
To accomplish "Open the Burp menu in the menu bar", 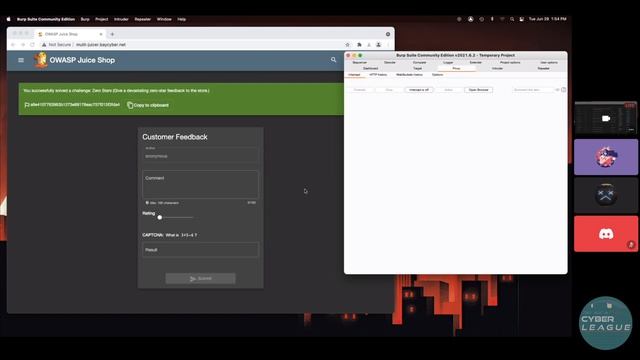I will [x=85, y=19].
